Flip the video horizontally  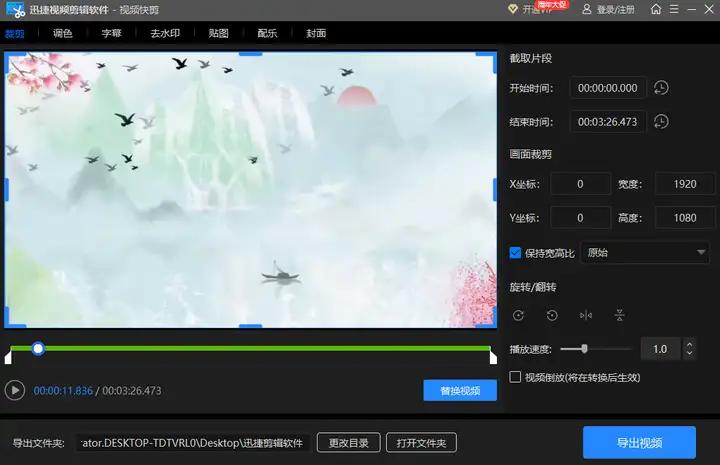click(586, 316)
